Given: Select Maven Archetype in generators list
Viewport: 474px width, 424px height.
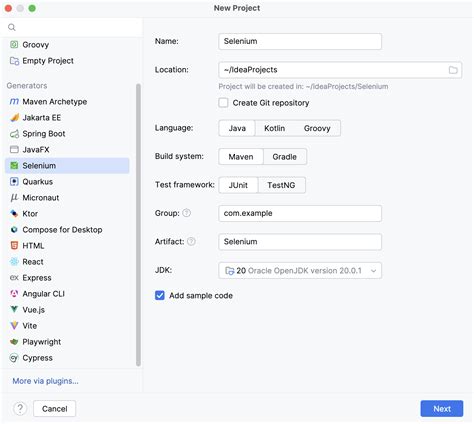Looking at the screenshot, I should point(67,102).
